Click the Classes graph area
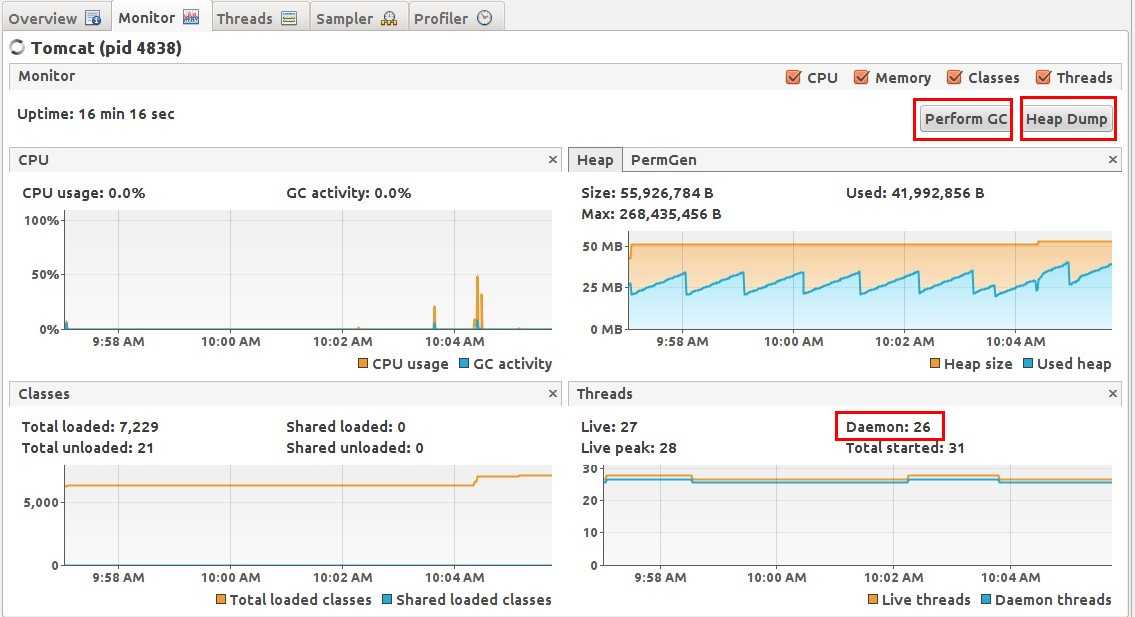 [308, 515]
